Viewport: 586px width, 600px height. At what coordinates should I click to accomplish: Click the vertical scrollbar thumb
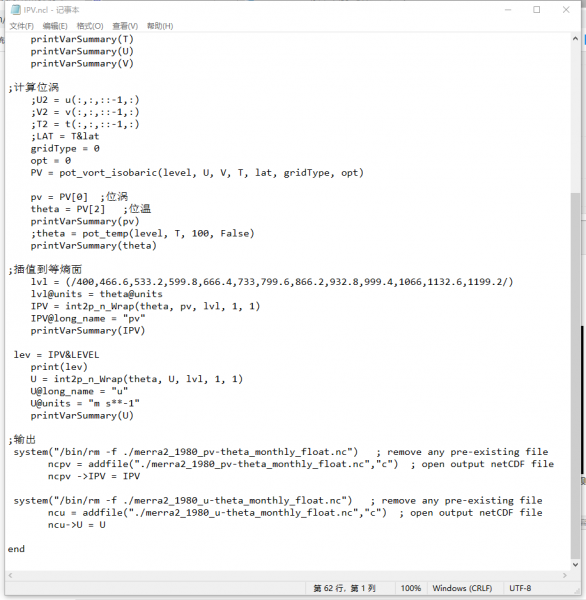(x=575, y=375)
